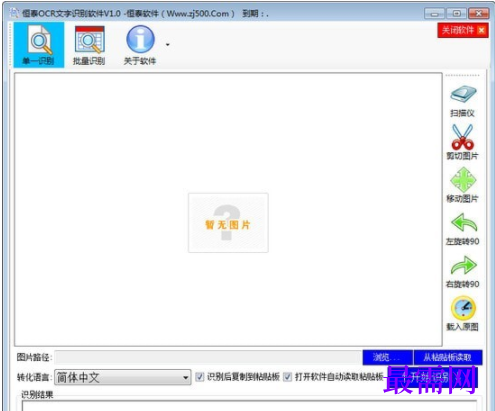The height and width of the screenshot is (411, 495).
Task: Focus the 图片路径 path input field
Action: 208,357
